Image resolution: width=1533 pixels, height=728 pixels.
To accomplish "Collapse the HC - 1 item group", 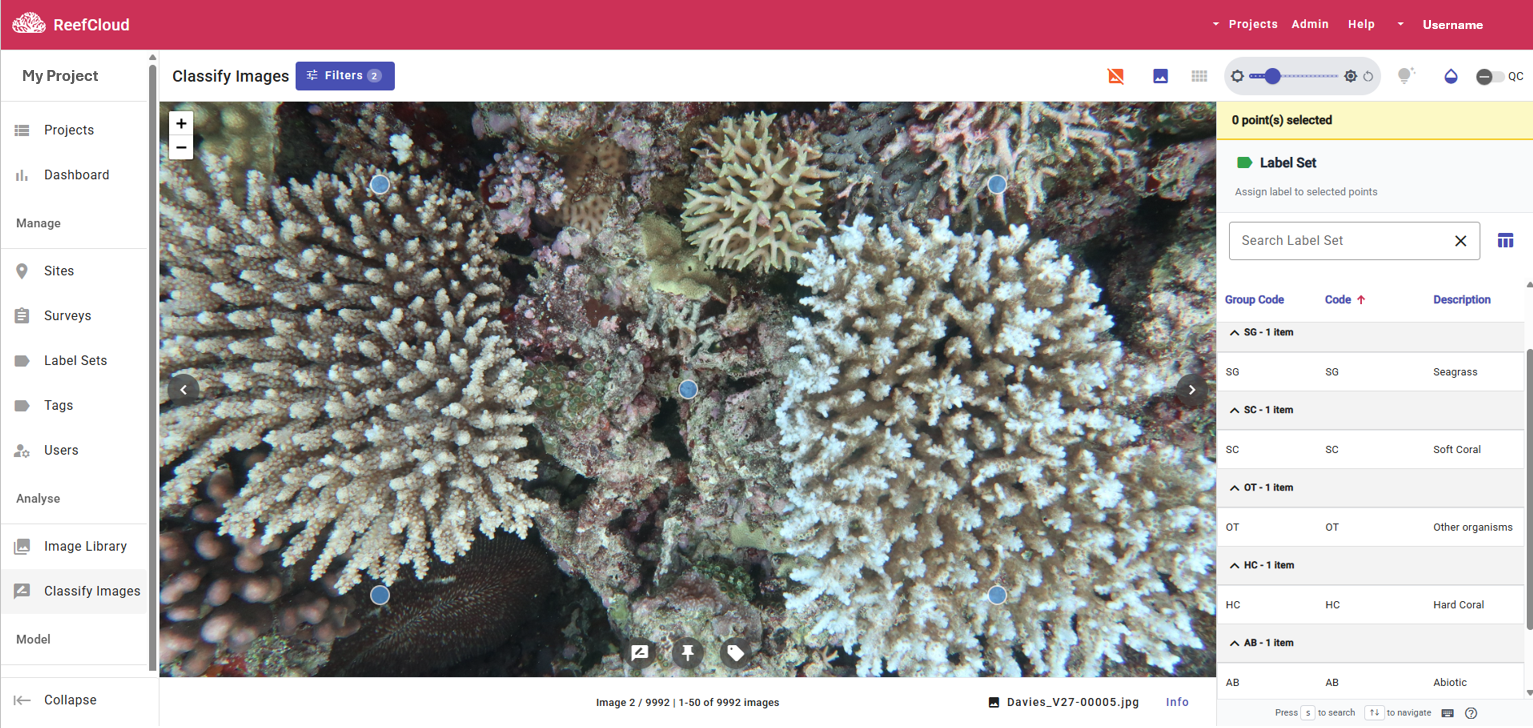I will (1234, 566).
